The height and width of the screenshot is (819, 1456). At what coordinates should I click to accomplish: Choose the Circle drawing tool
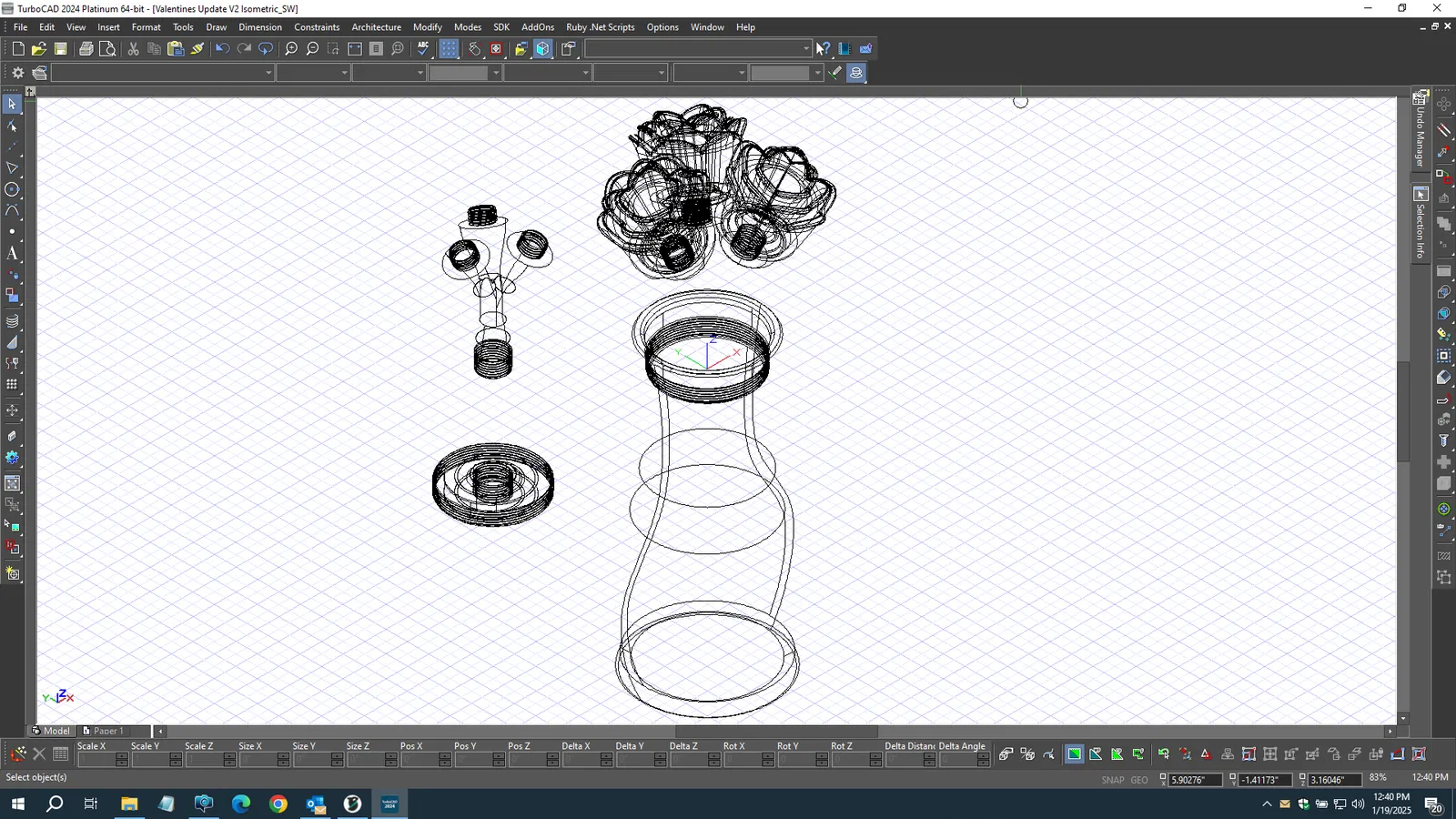pos(12,189)
